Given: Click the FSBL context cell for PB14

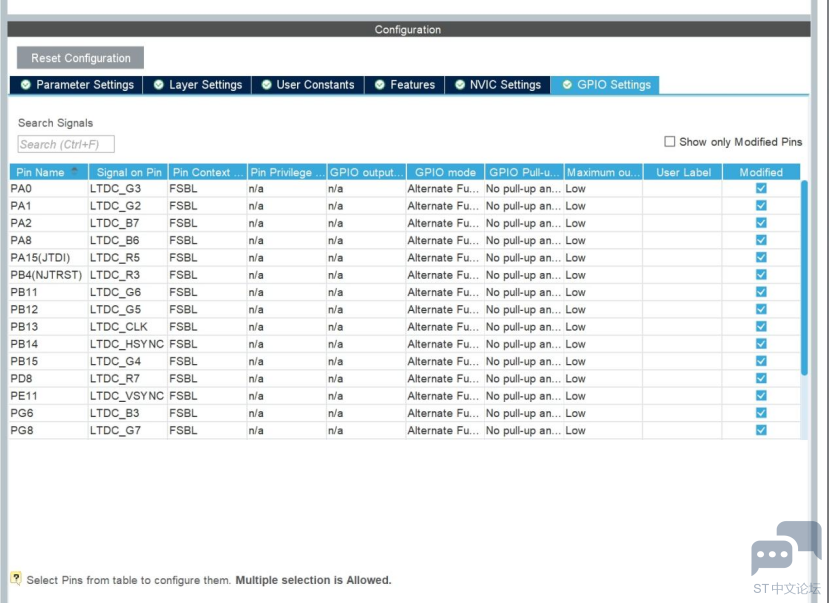Looking at the screenshot, I should [208, 344].
